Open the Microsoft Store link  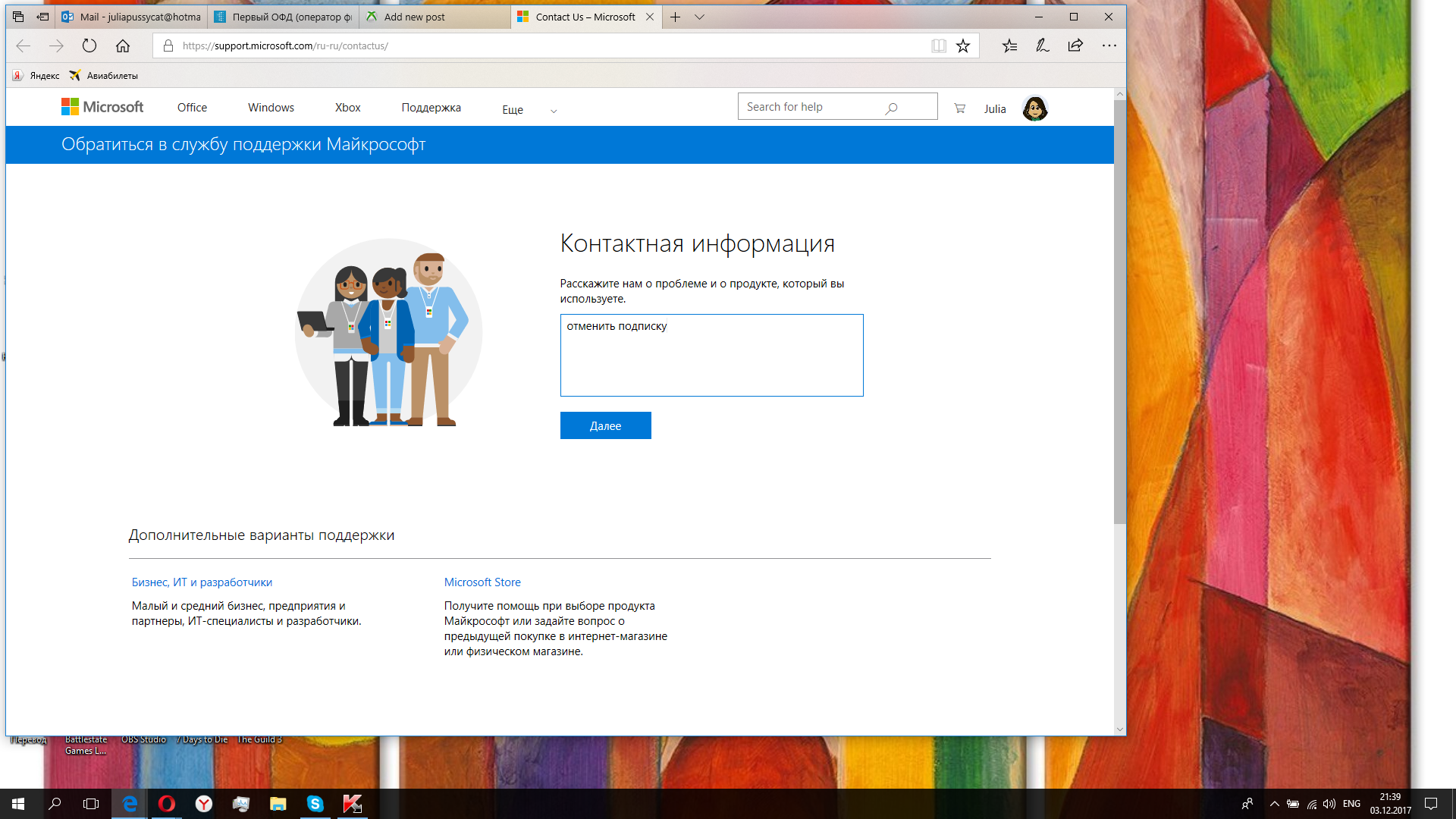[482, 582]
